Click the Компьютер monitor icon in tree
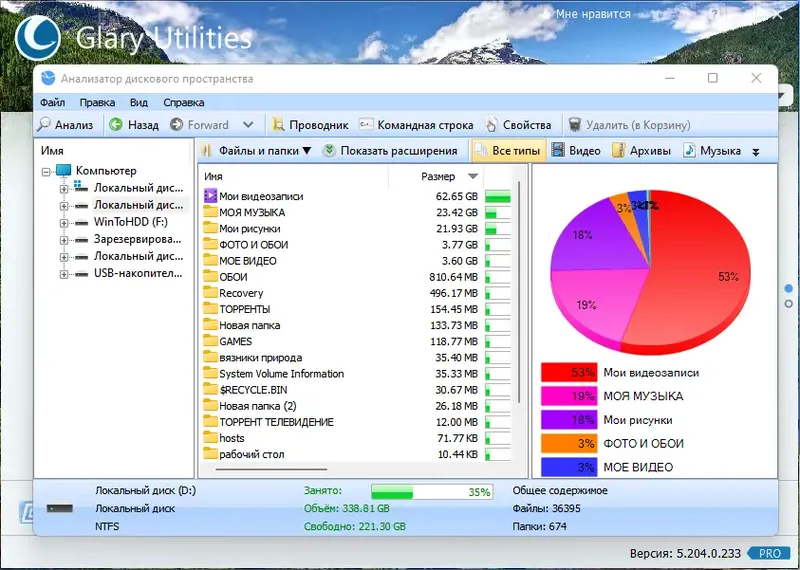This screenshot has height=570, width=800. pyautogui.click(x=64, y=170)
